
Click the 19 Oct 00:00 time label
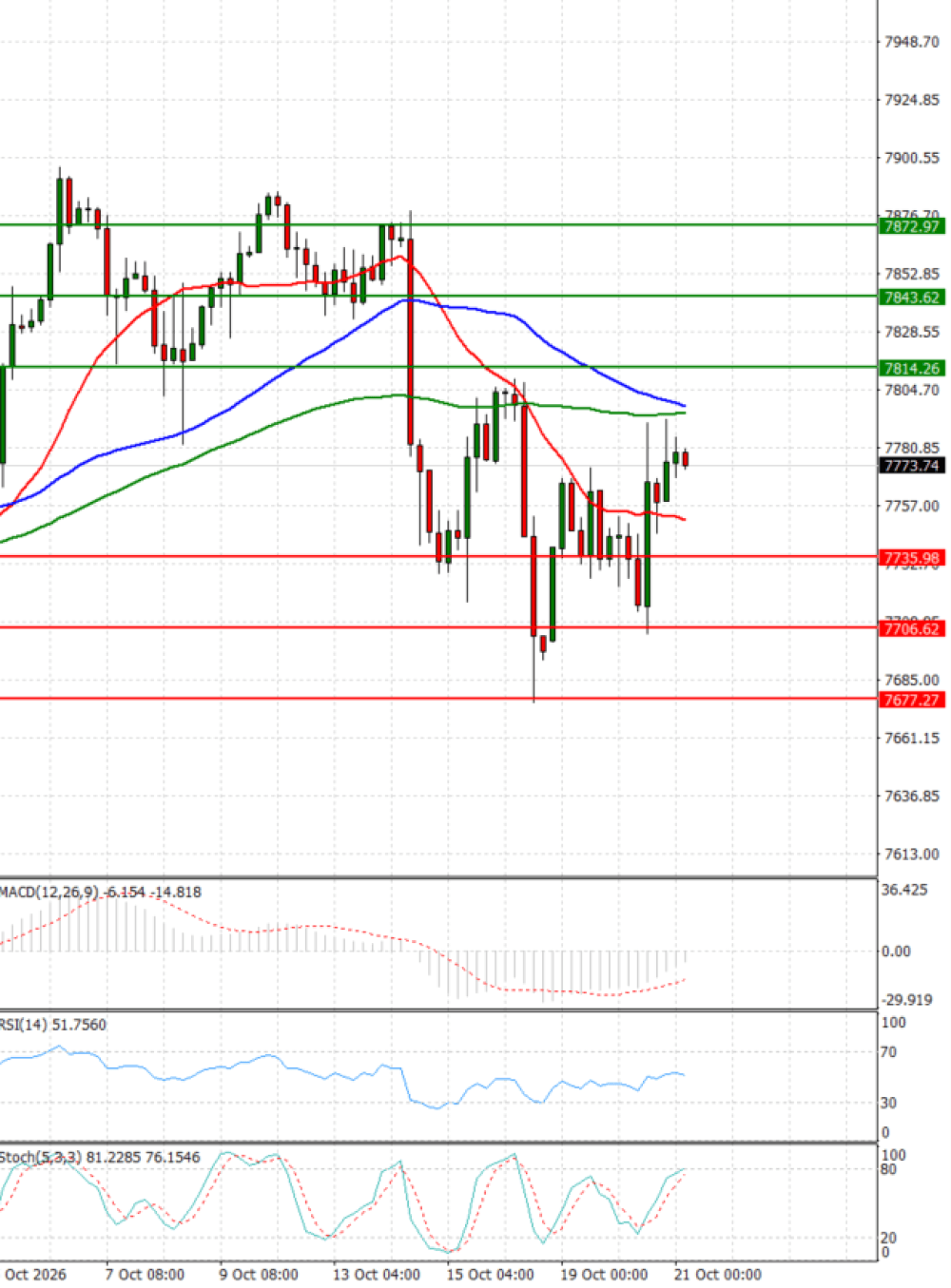605,1274
